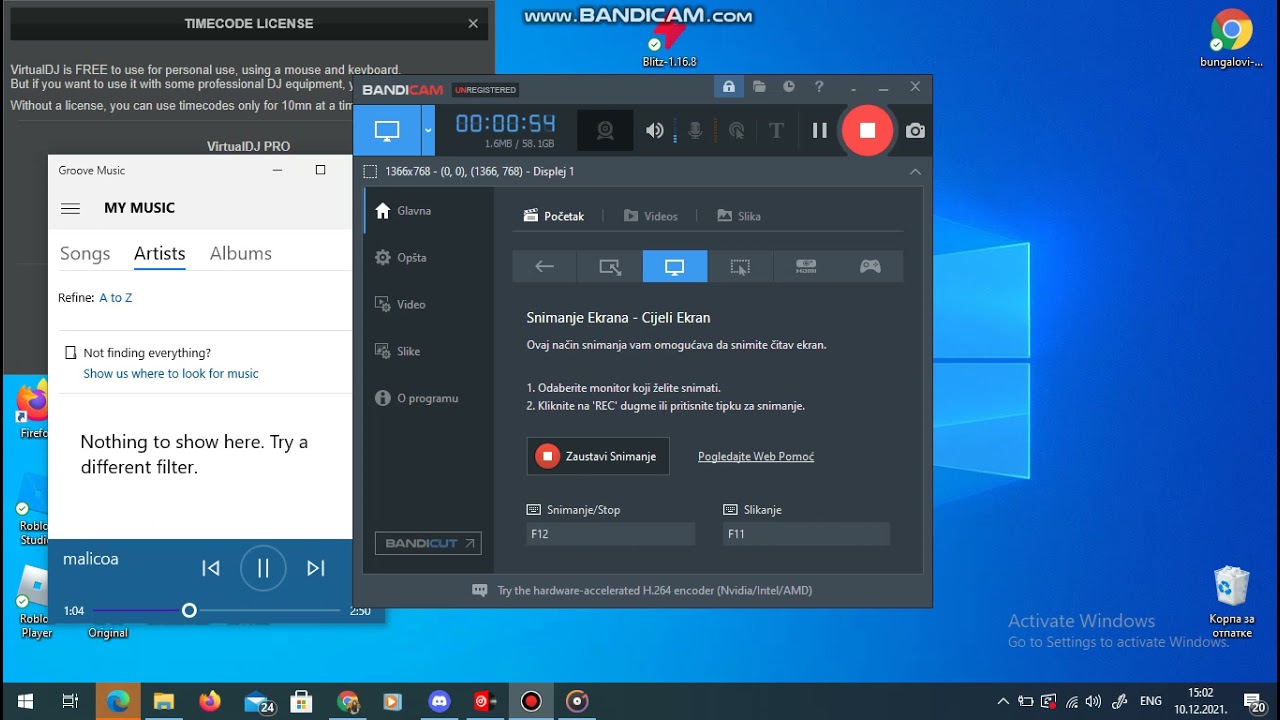Open File Explorer from the taskbar
The width and height of the screenshot is (1280, 720).
pos(164,701)
